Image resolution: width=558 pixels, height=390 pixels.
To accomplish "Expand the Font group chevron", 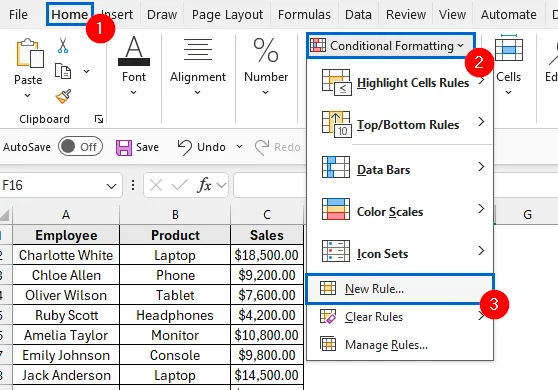I will 133,93.
